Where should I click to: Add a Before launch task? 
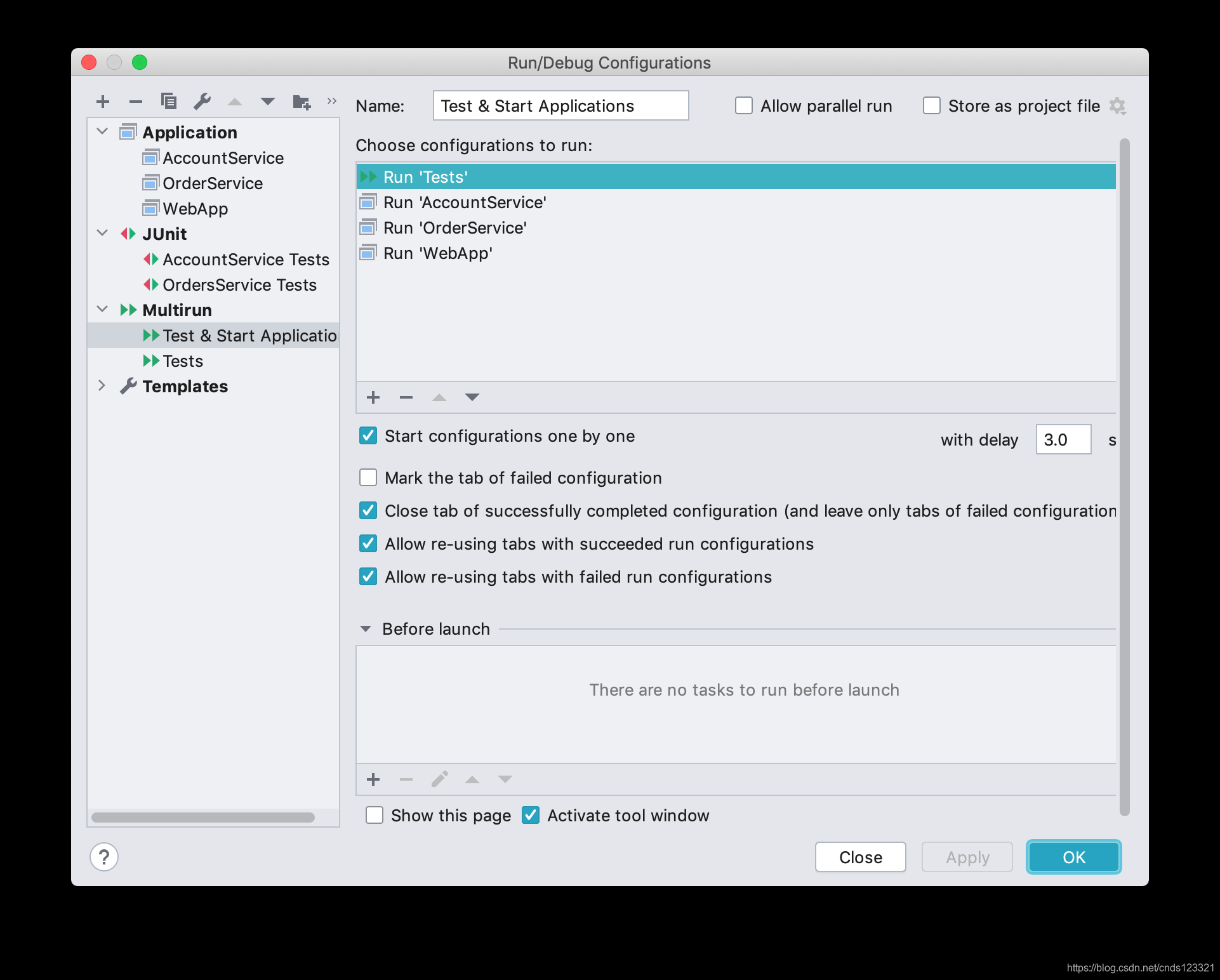click(373, 779)
